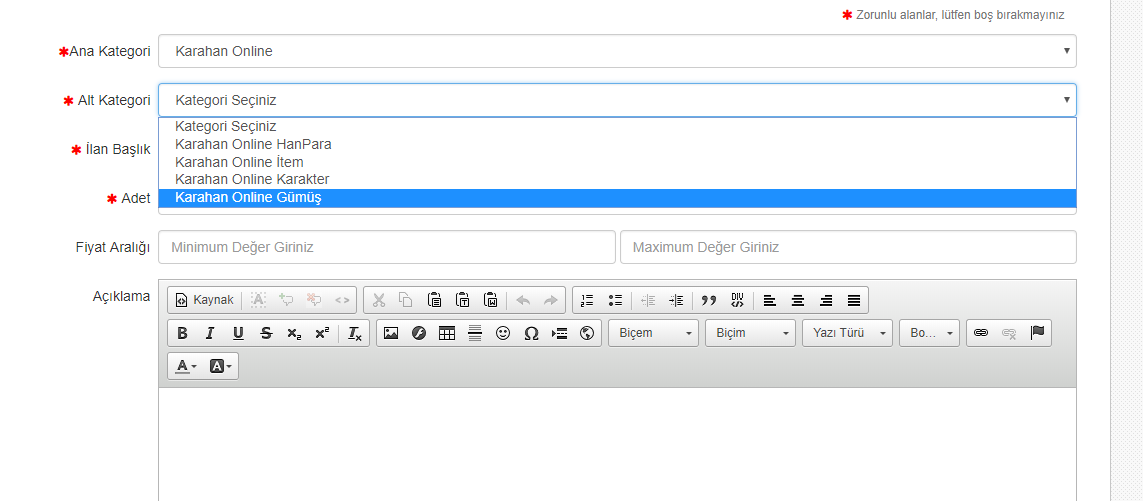
Task: Open the Alt Kategori dropdown
Action: click(x=617, y=100)
